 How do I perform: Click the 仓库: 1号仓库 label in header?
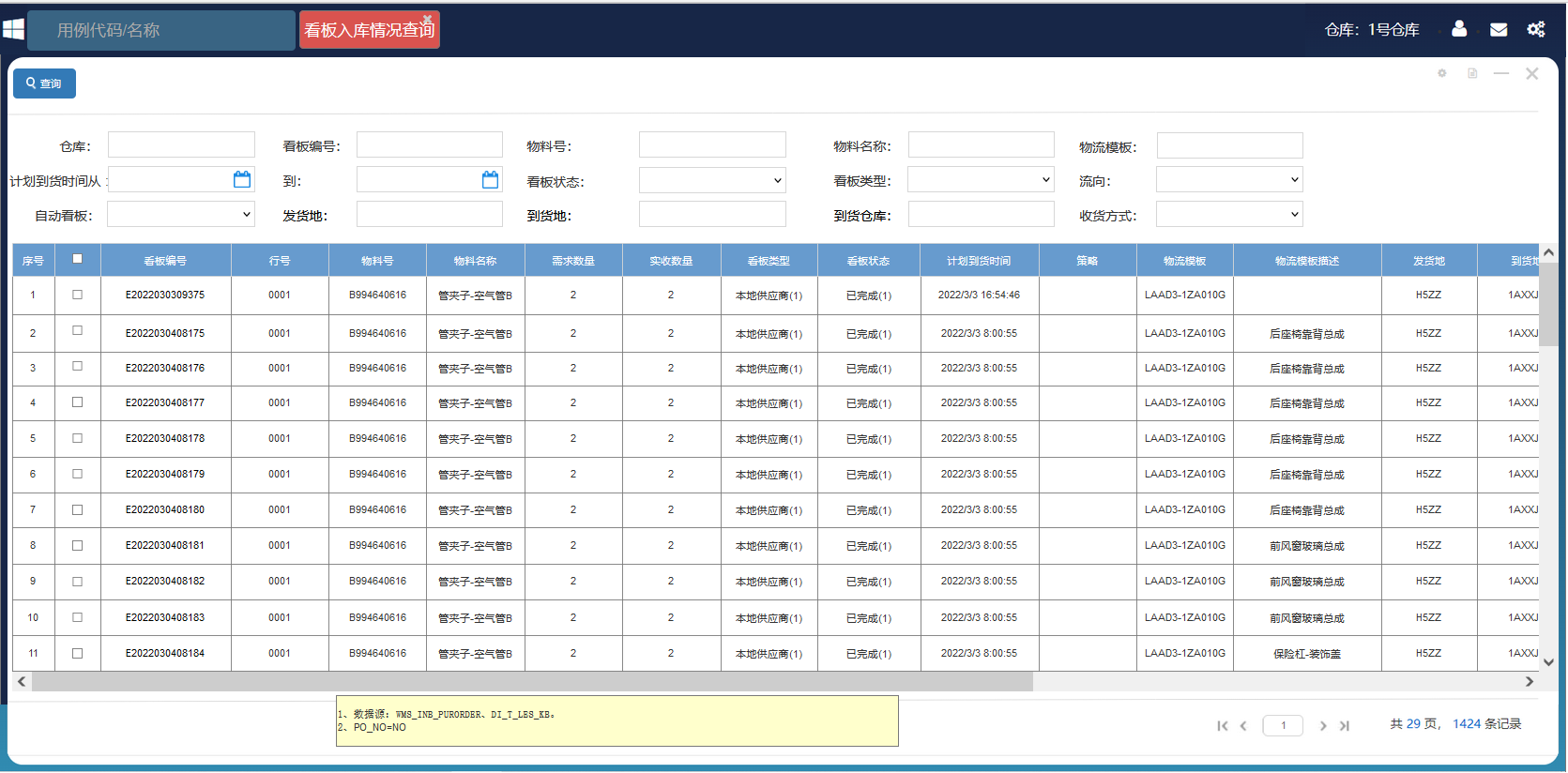point(1372,30)
